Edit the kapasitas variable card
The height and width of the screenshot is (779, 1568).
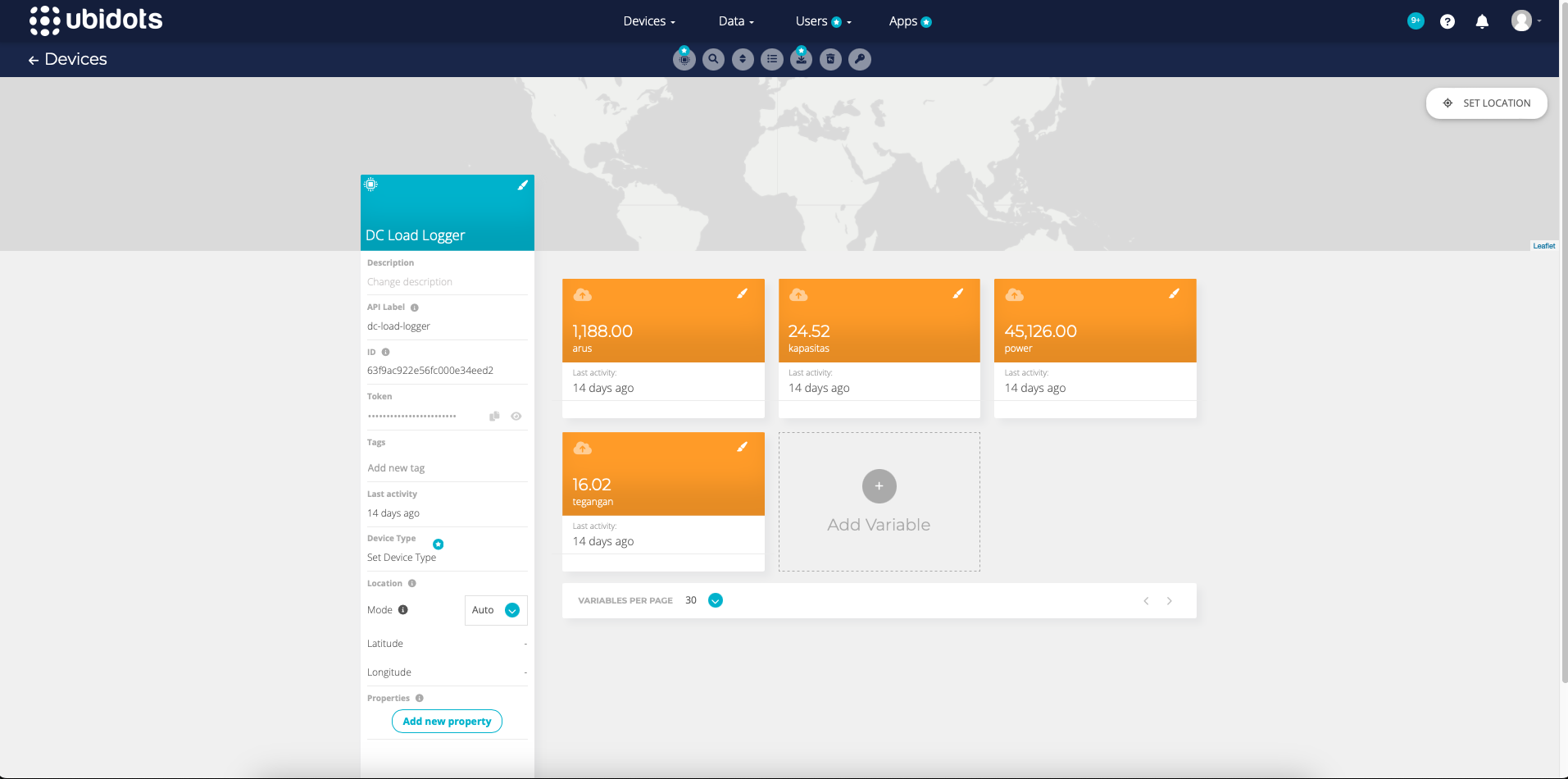(957, 294)
